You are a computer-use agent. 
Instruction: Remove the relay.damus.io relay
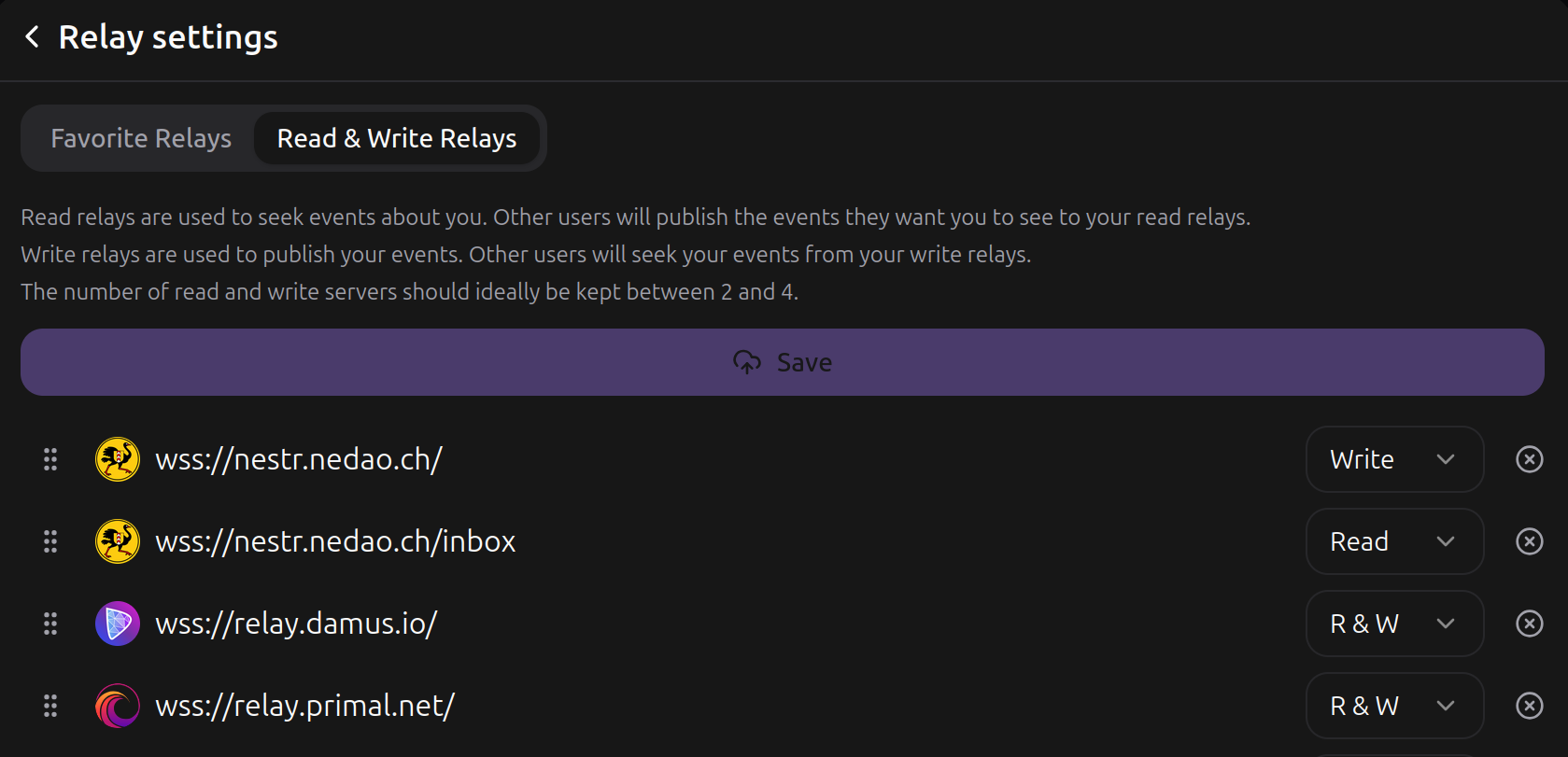pos(1529,624)
